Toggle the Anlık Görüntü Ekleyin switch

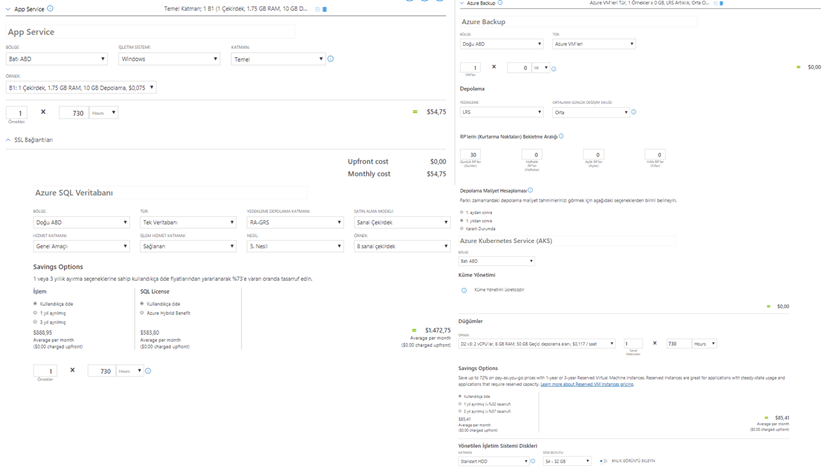[x=603, y=461]
